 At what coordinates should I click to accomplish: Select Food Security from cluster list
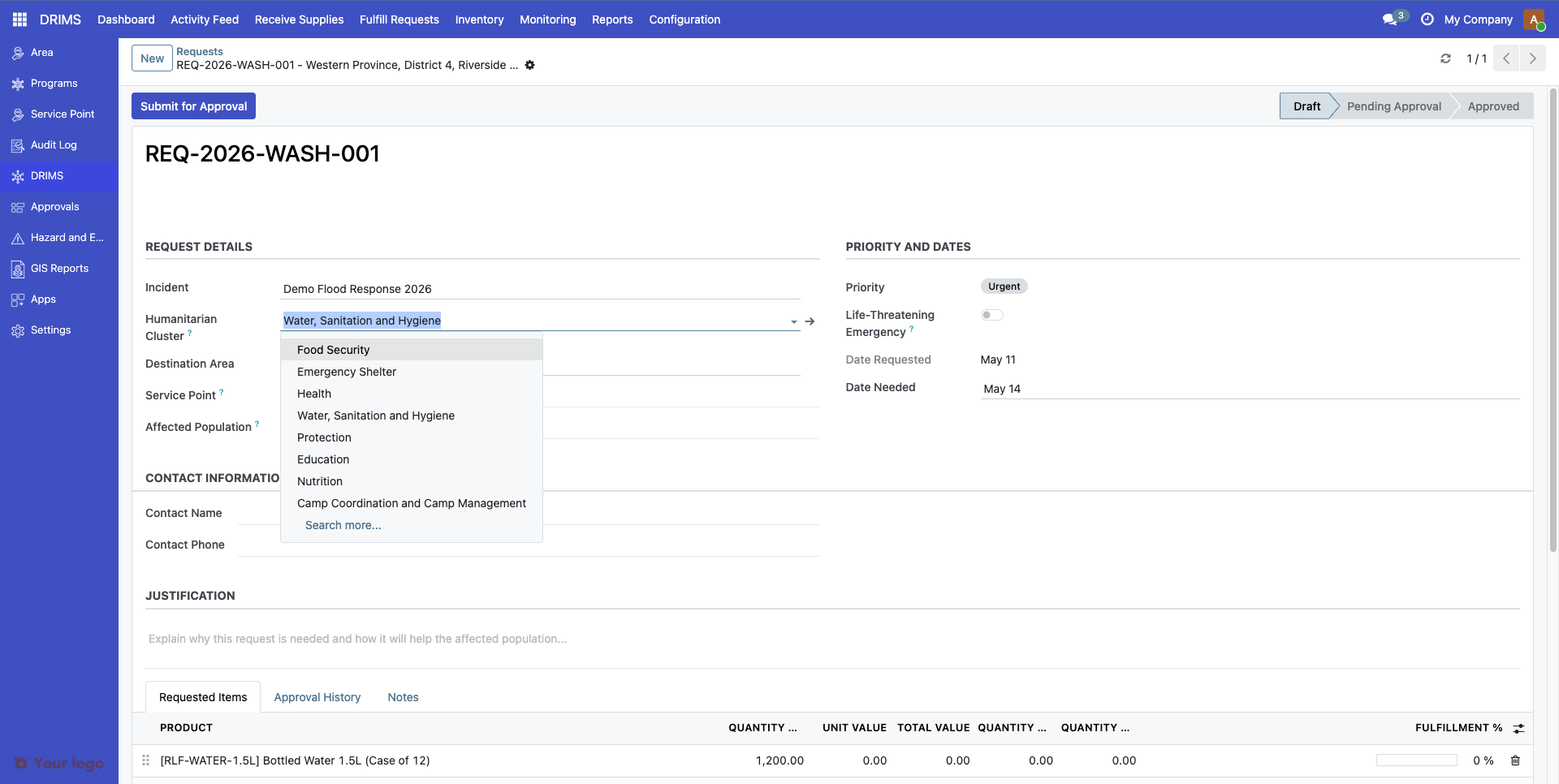[x=412, y=350]
